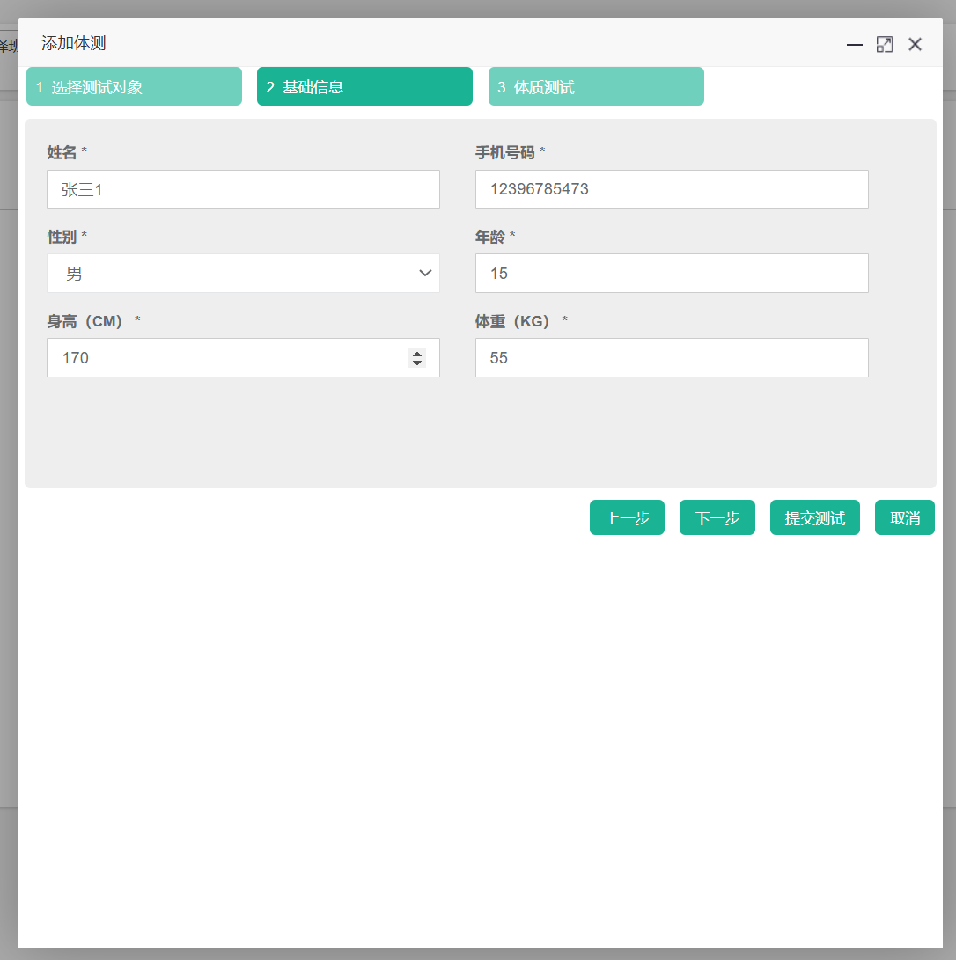
Task: Click the 体重 input showing 55
Action: point(671,357)
